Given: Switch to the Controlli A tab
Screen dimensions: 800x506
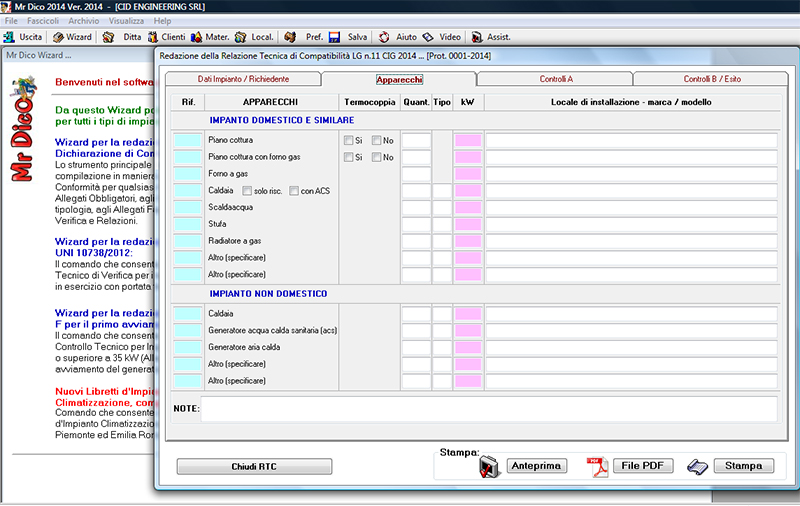Looking at the screenshot, I should coord(555,78).
